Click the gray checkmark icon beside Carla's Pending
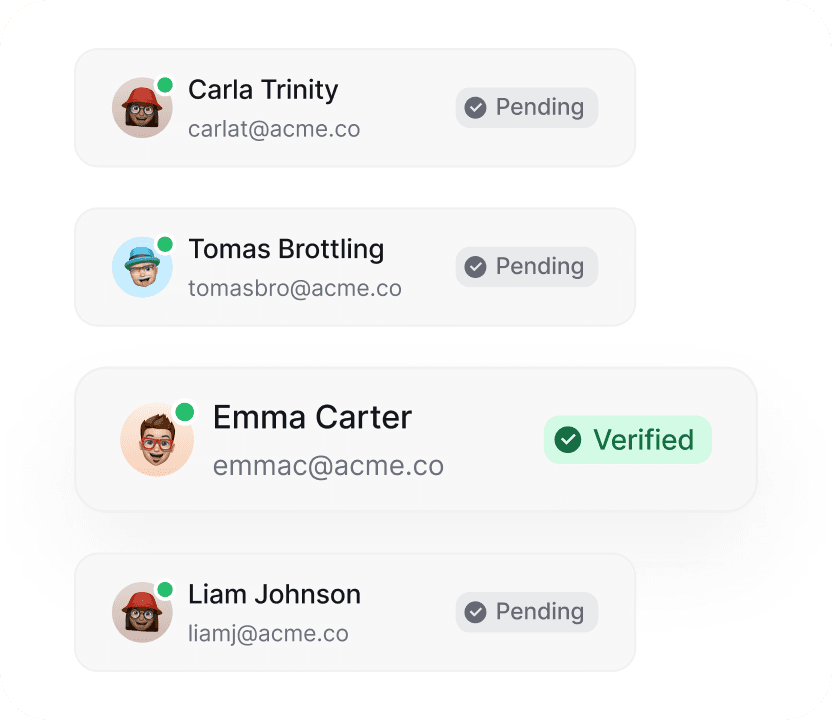Viewport: 832px width, 720px height. 476,108
